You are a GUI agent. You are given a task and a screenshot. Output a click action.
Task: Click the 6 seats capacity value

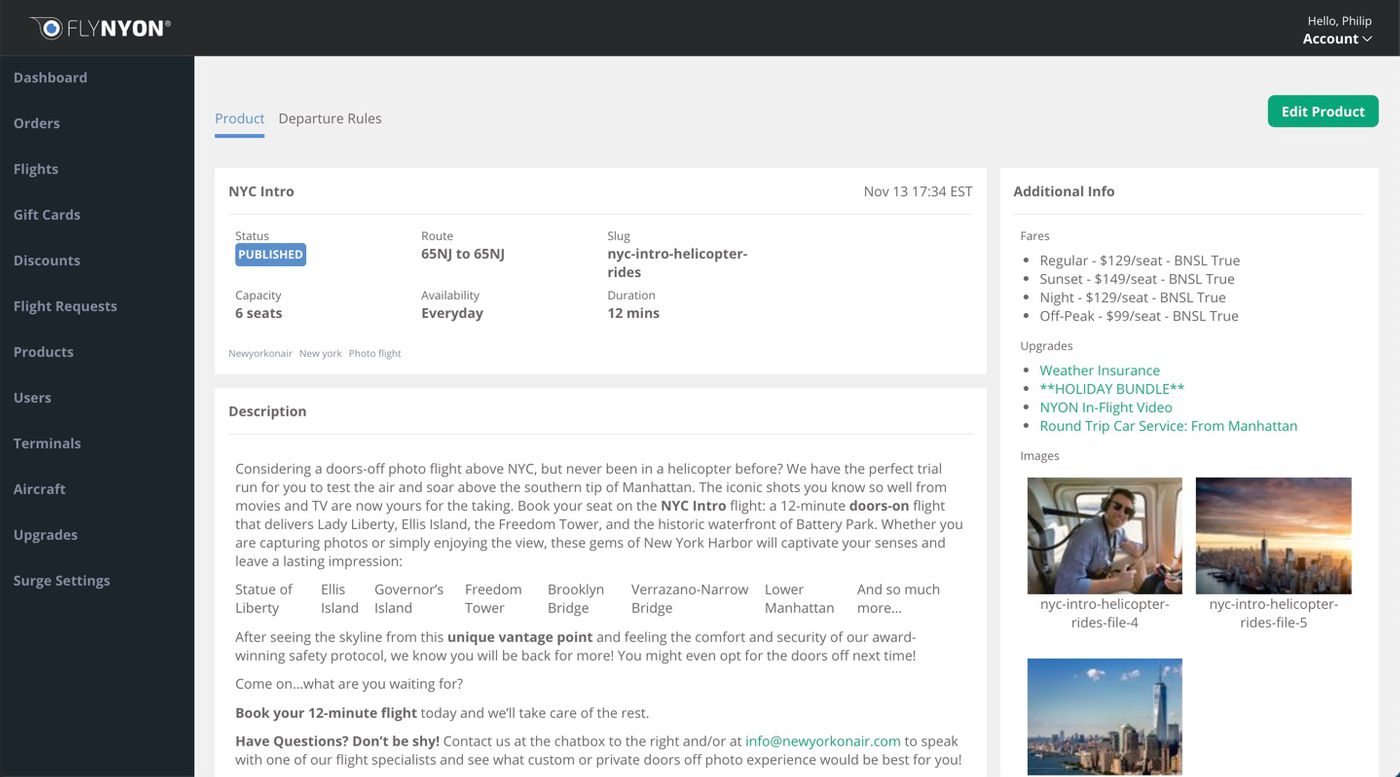[x=259, y=313]
